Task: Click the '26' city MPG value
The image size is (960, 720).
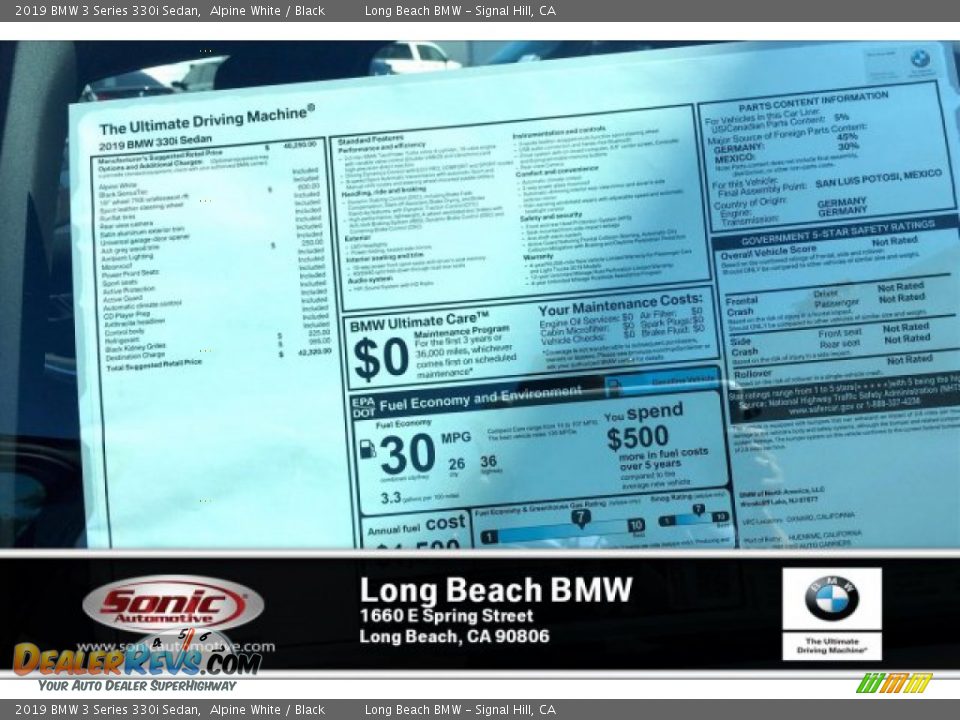Action: click(456, 463)
